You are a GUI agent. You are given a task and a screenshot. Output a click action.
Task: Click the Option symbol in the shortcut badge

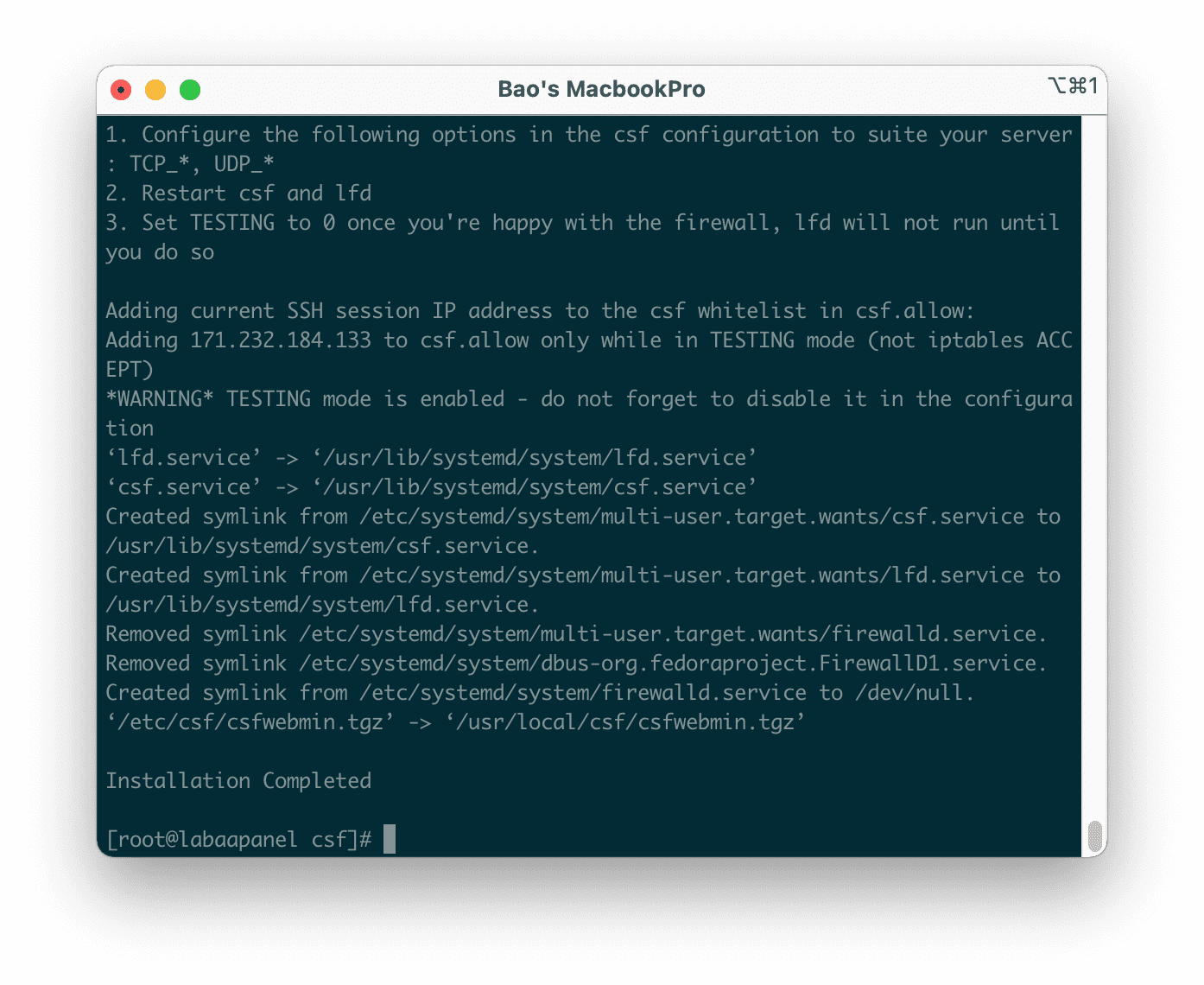[x=1055, y=86]
